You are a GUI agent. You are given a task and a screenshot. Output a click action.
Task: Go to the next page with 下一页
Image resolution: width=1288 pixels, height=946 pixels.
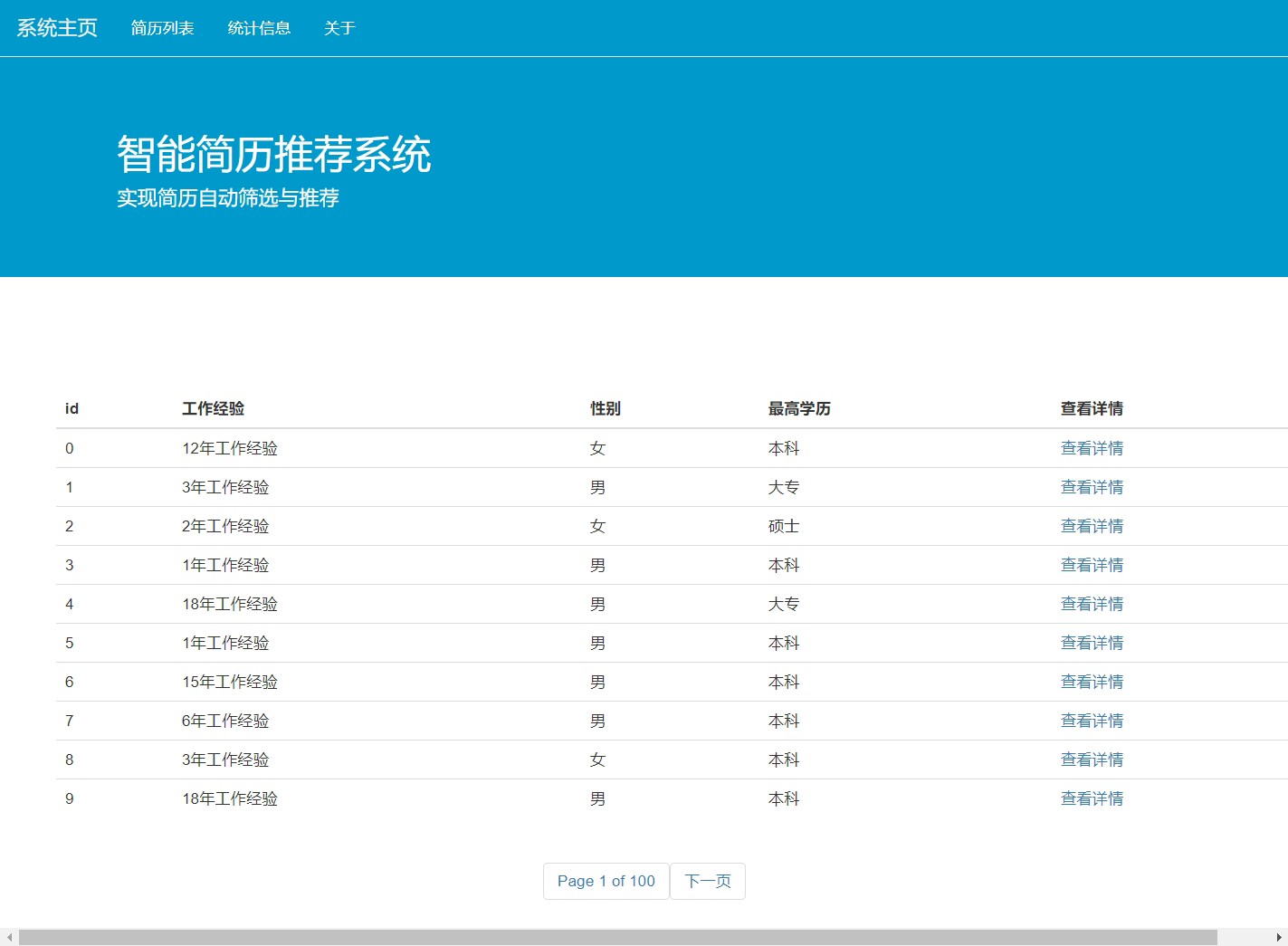pos(708,881)
